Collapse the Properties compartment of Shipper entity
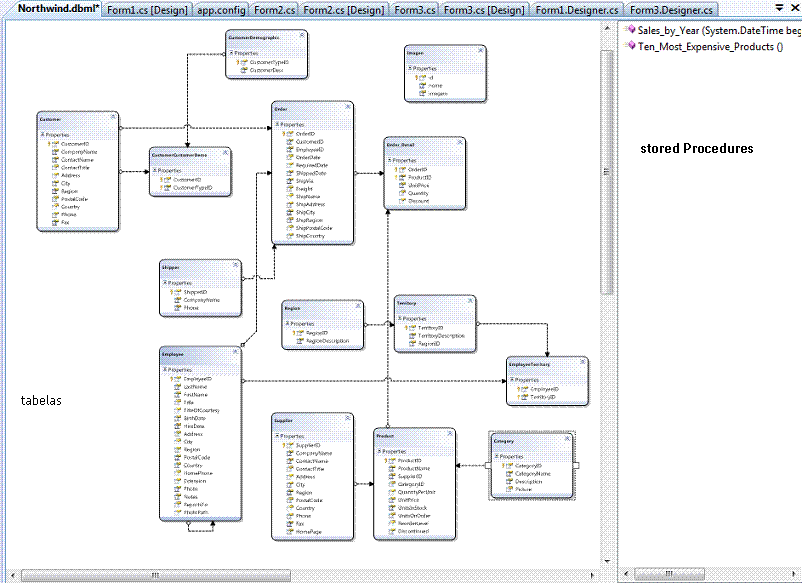This screenshot has height=583, width=802. point(165,282)
